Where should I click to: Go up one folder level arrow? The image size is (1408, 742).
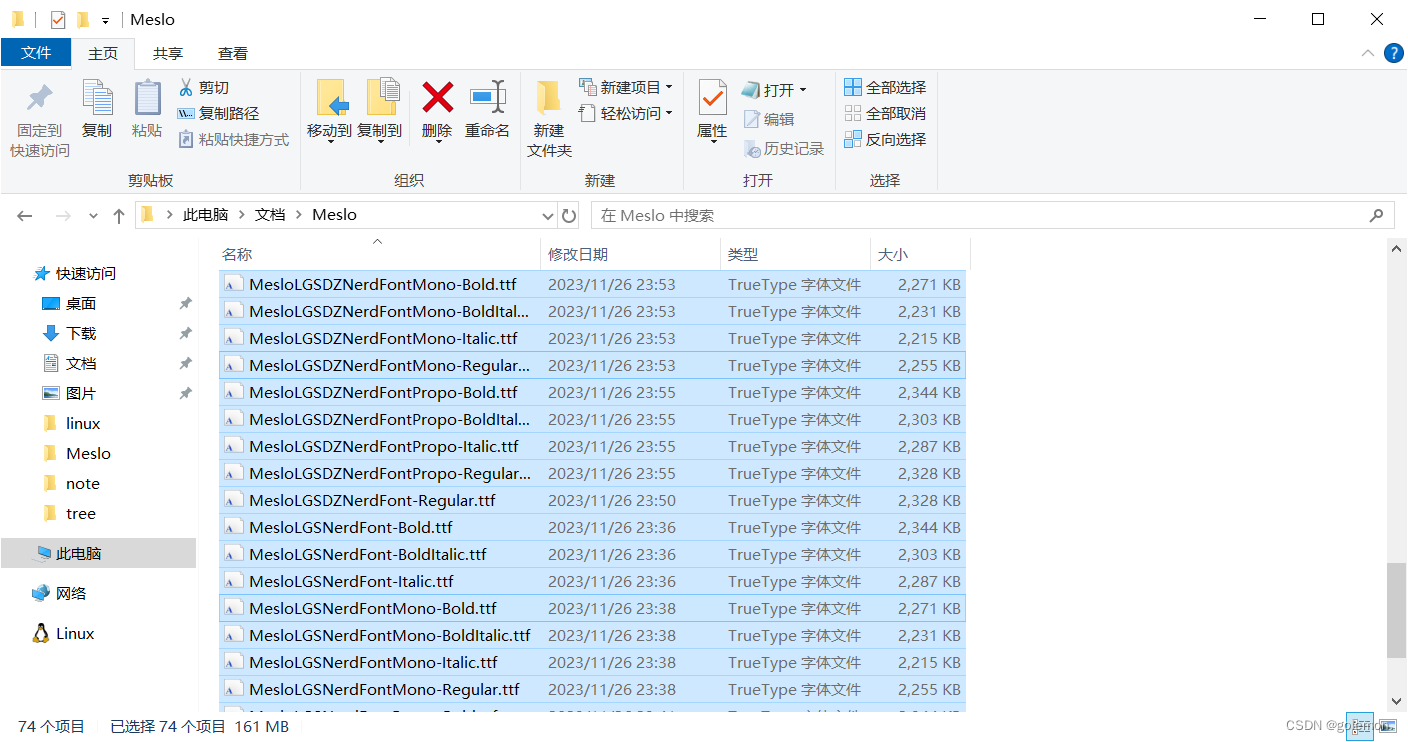coord(119,215)
